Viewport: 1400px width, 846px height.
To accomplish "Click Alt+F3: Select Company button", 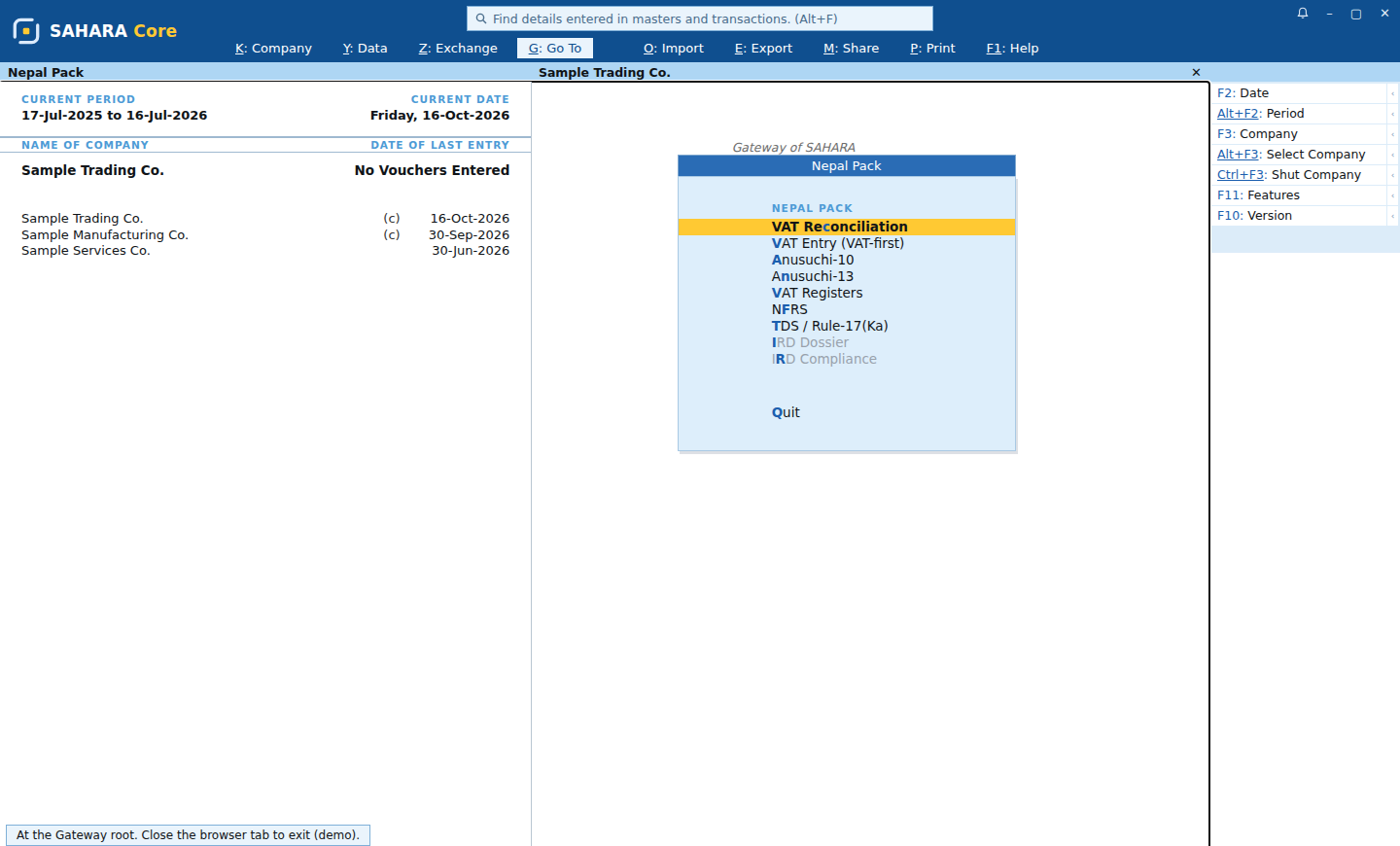I will (x=1299, y=155).
